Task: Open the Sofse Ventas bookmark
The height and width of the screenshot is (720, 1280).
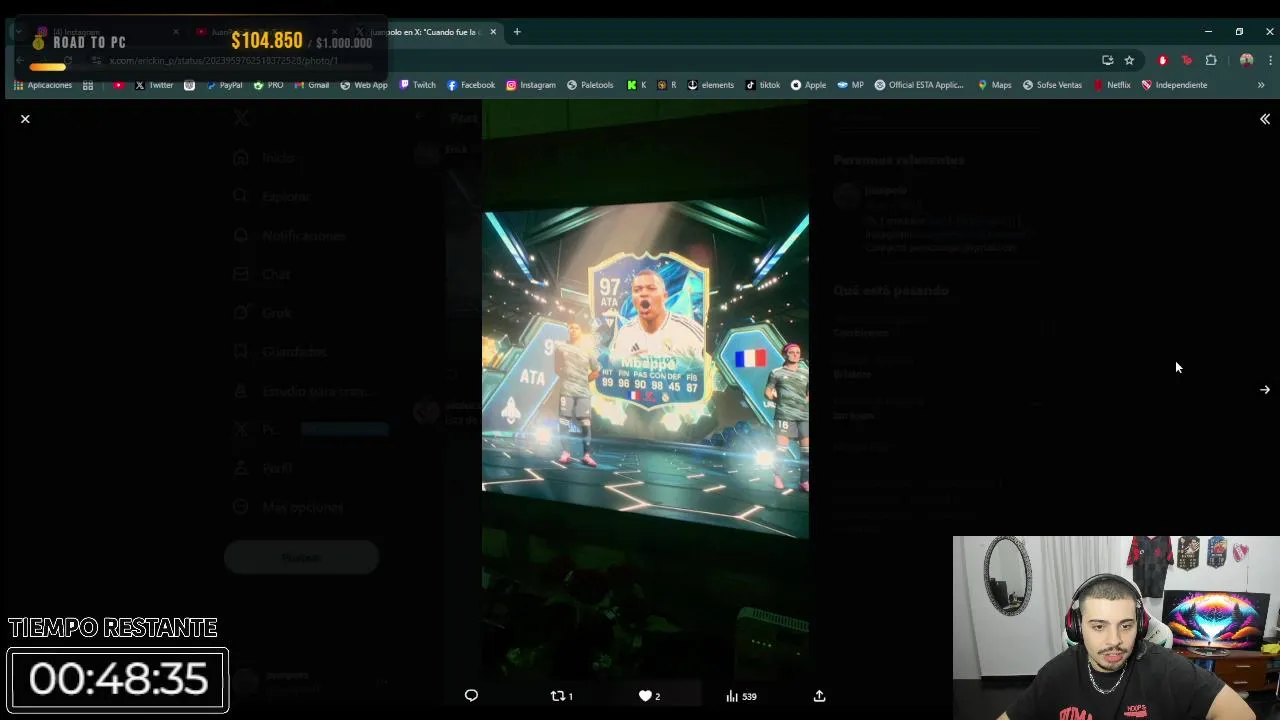Action: pyautogui.click(x=1052, y=85)
